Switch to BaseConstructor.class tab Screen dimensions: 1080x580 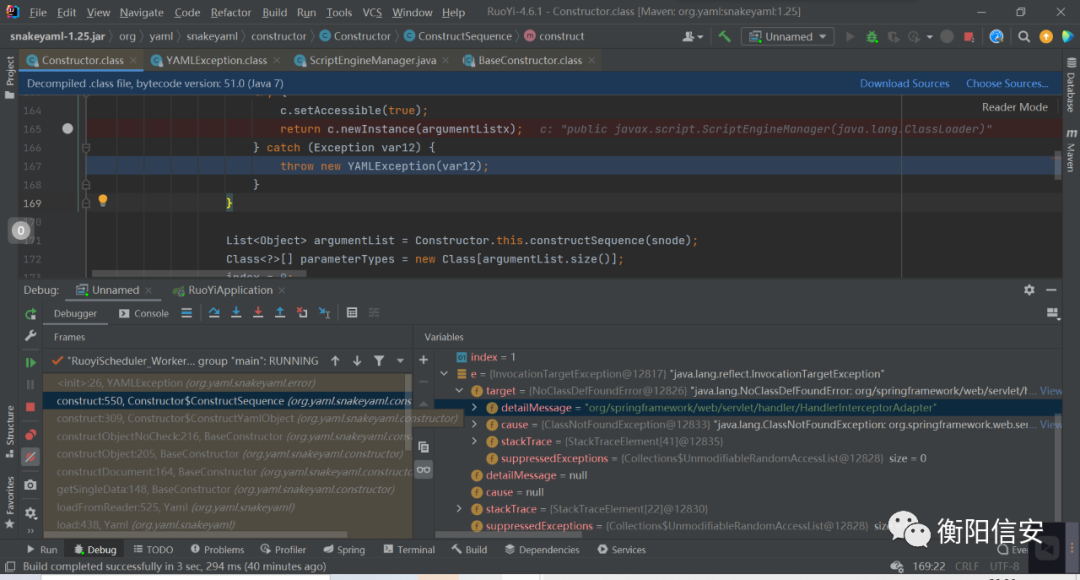530,61
